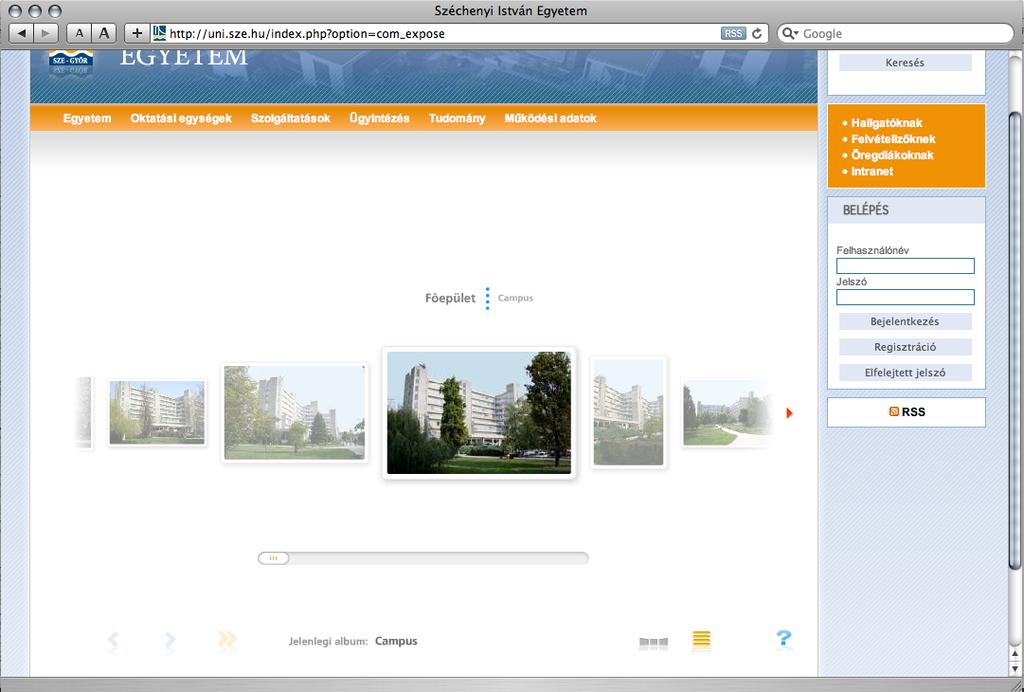Open the Intranet link
1024x692 pixels.
[x=872, y=171]
